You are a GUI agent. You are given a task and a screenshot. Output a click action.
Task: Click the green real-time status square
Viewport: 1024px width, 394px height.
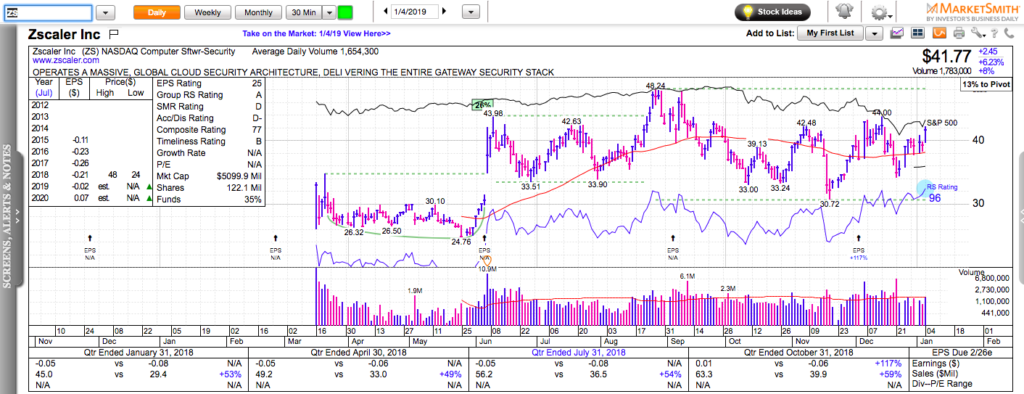pyautogui.click(x=345, y=12)
